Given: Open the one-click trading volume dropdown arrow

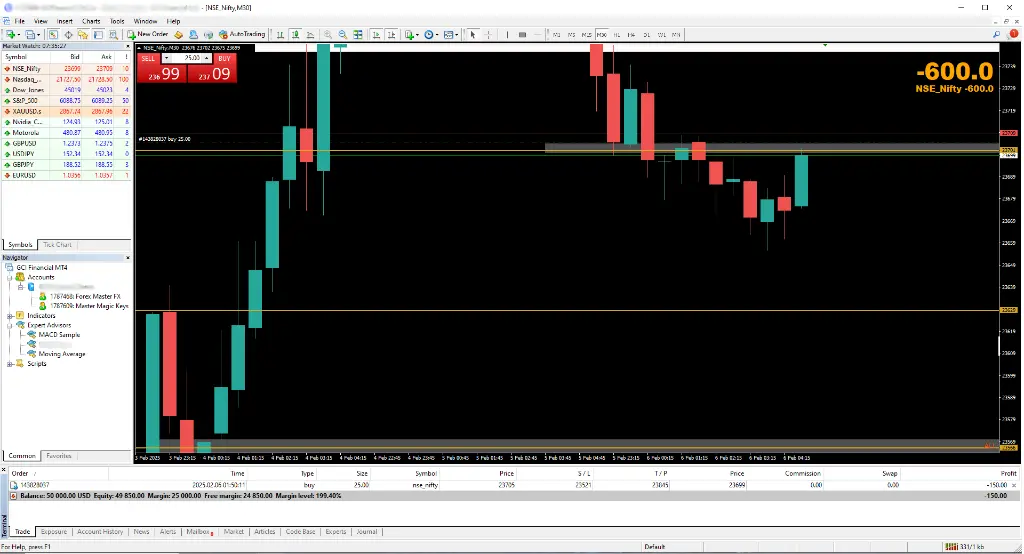Looking at the screenshot, I should coord(167,58).
